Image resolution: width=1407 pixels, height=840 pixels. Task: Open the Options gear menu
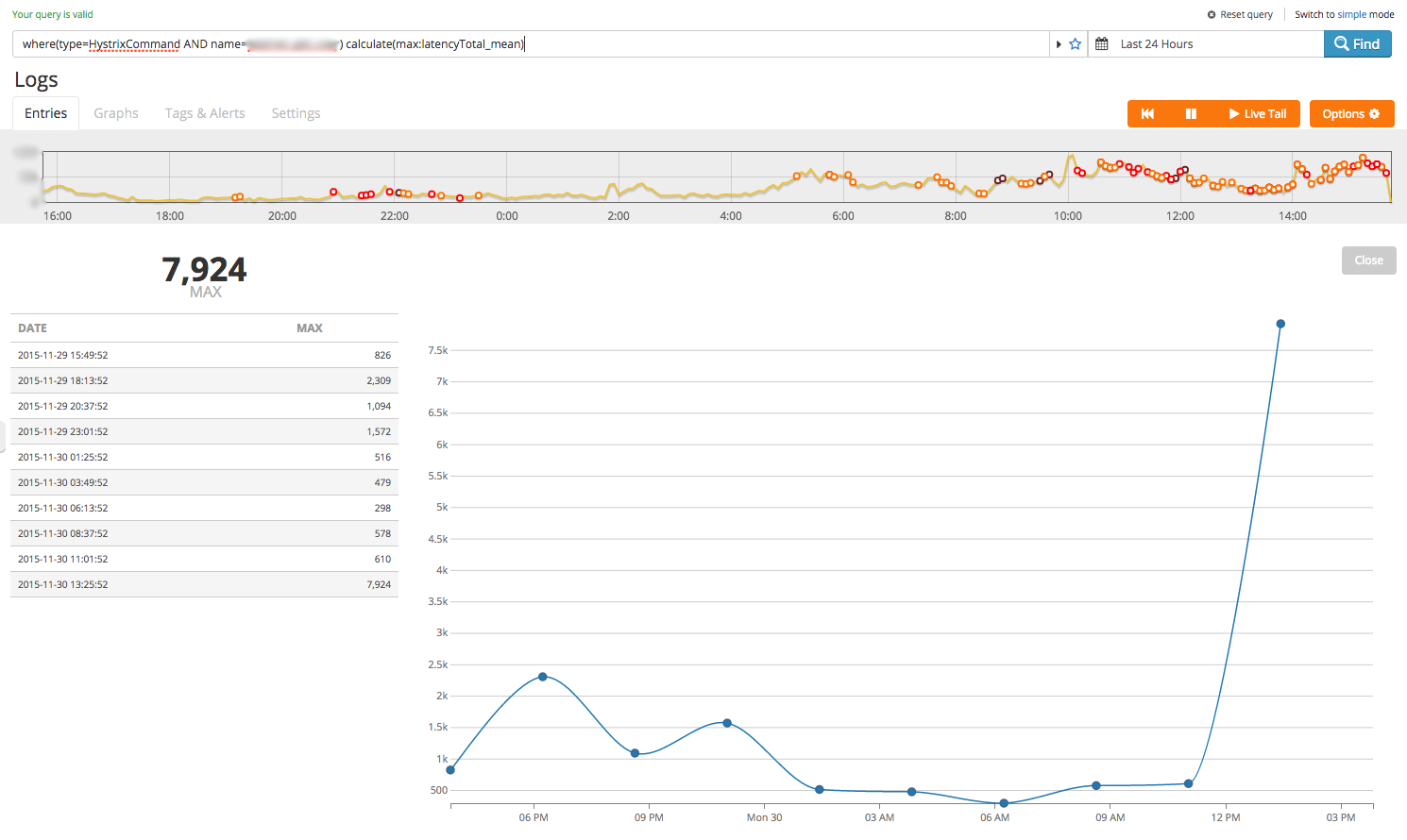pyautogui.click(x=1351, y=114)
